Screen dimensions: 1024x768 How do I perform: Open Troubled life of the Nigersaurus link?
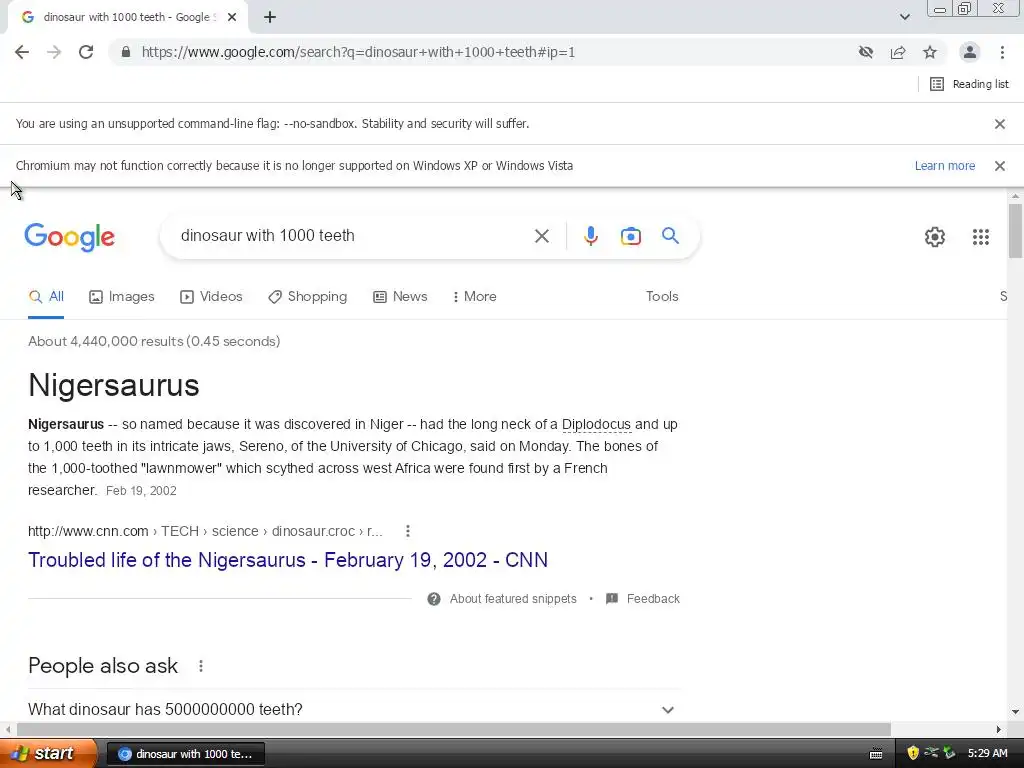[288, 560]
